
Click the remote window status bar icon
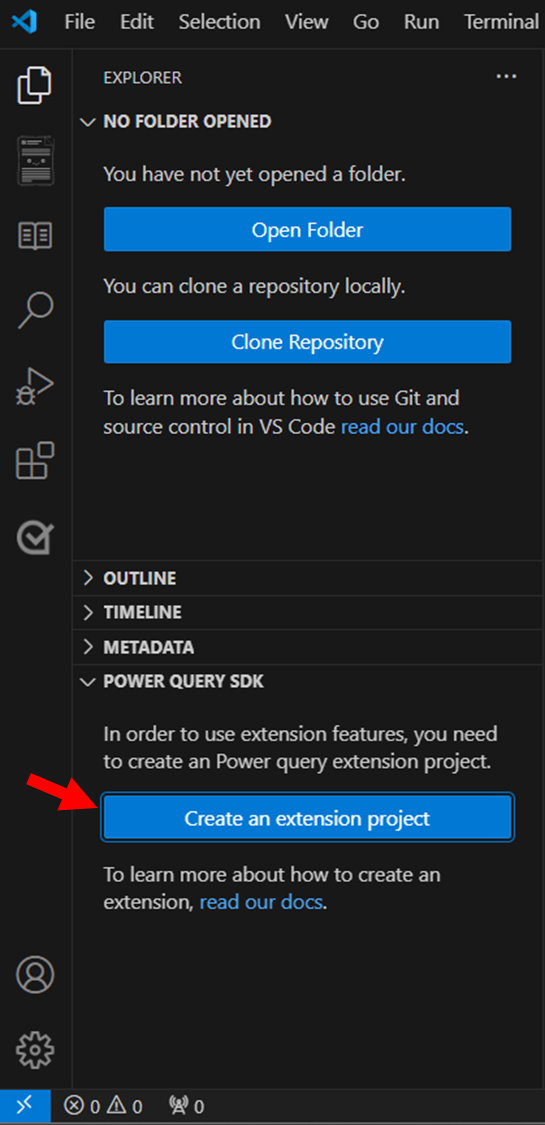25,1106
